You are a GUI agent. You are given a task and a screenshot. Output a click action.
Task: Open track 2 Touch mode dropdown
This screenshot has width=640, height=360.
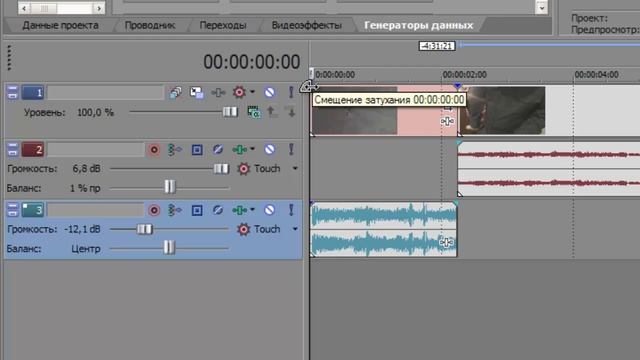point(295,168)
